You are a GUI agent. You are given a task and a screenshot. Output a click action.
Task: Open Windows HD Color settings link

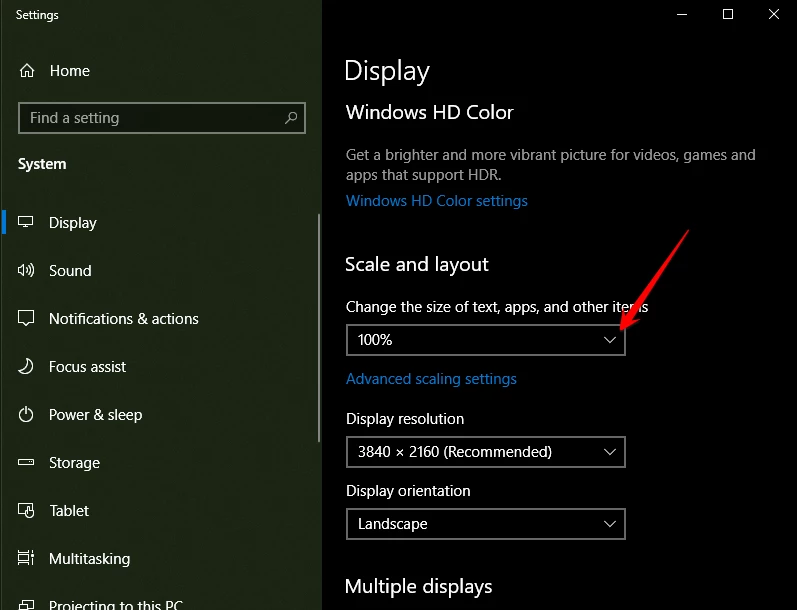tap(437, 201)
